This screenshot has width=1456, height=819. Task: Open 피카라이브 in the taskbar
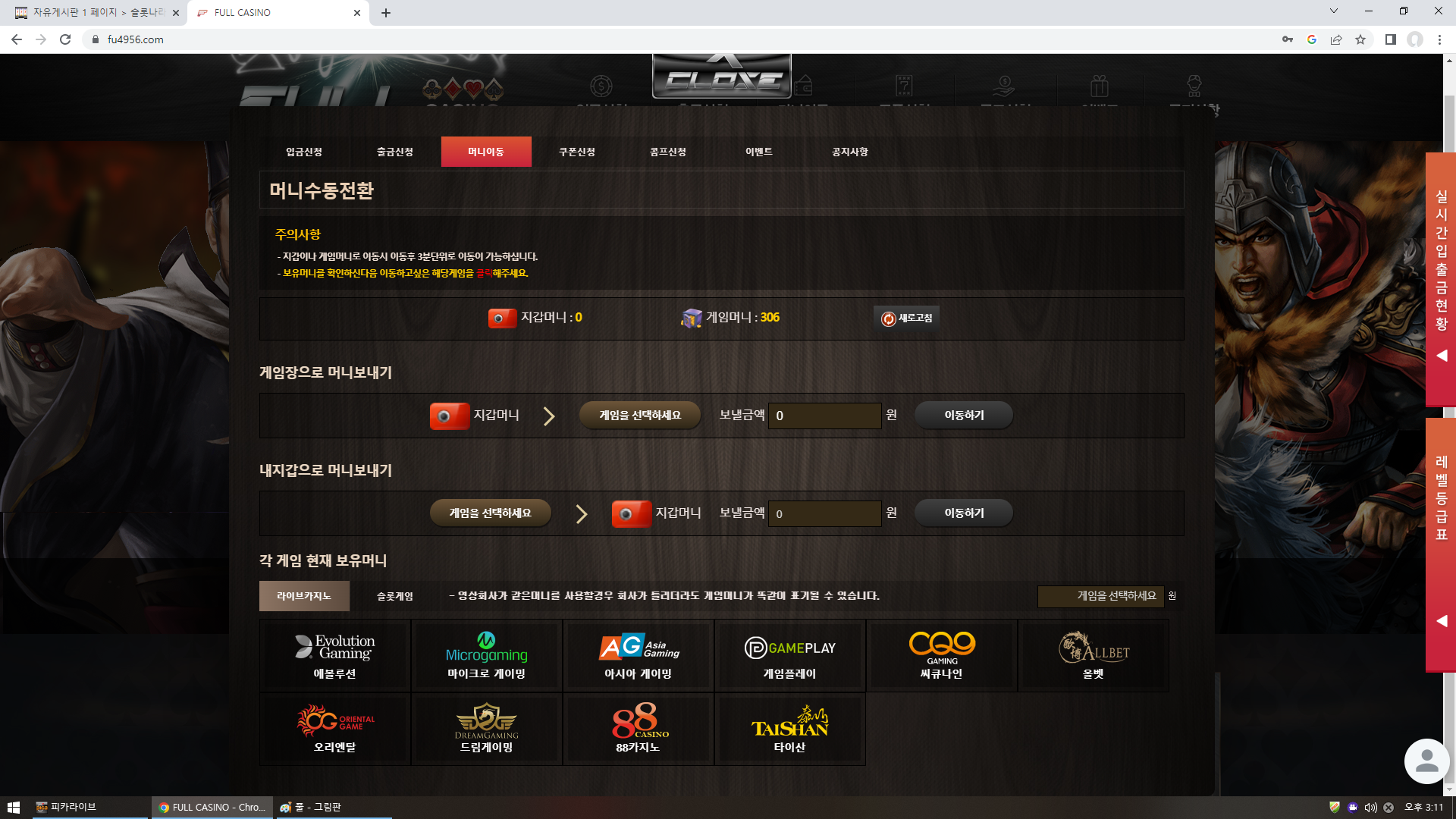click(89, 808)
